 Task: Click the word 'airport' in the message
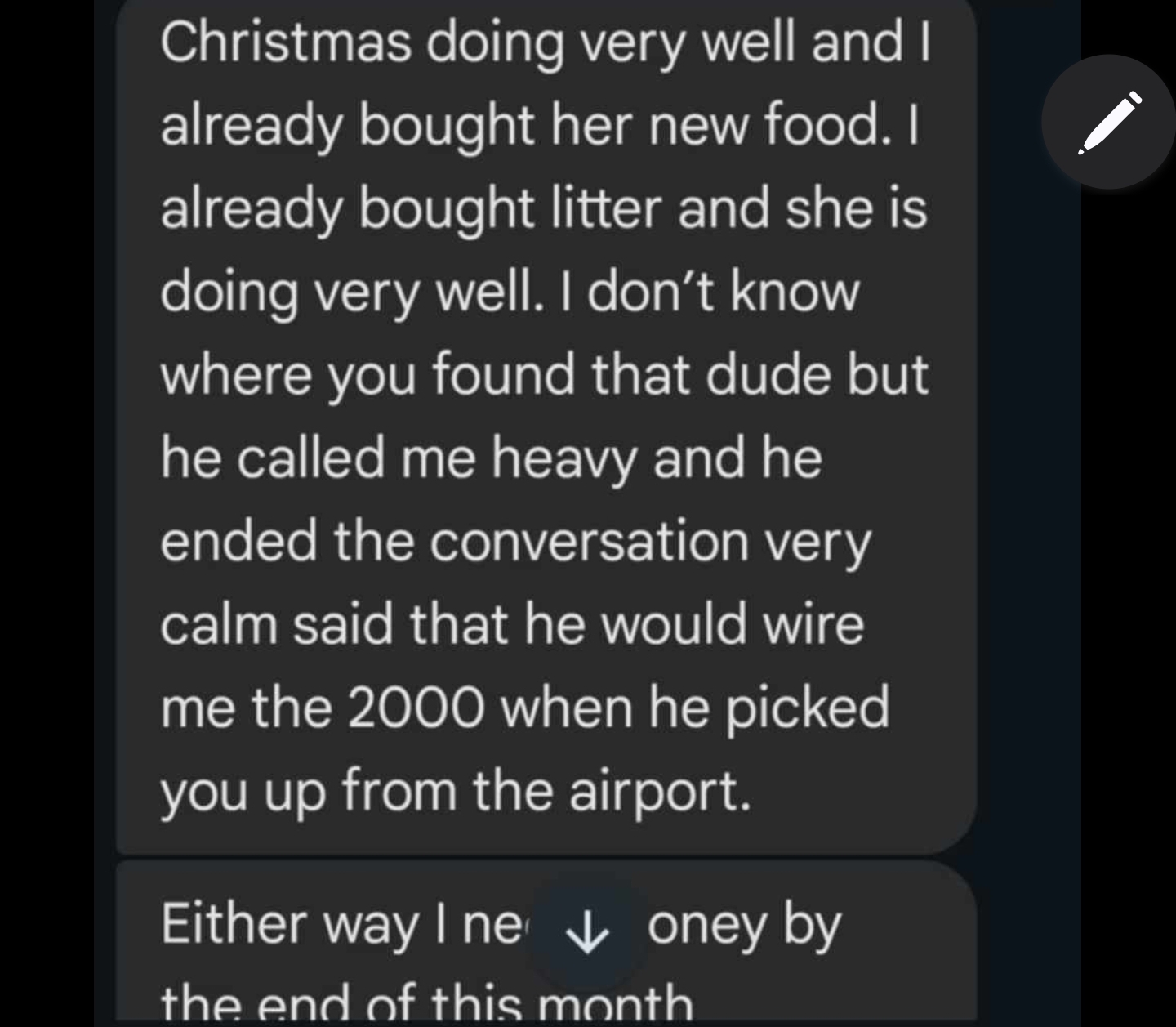coord(657,791)
